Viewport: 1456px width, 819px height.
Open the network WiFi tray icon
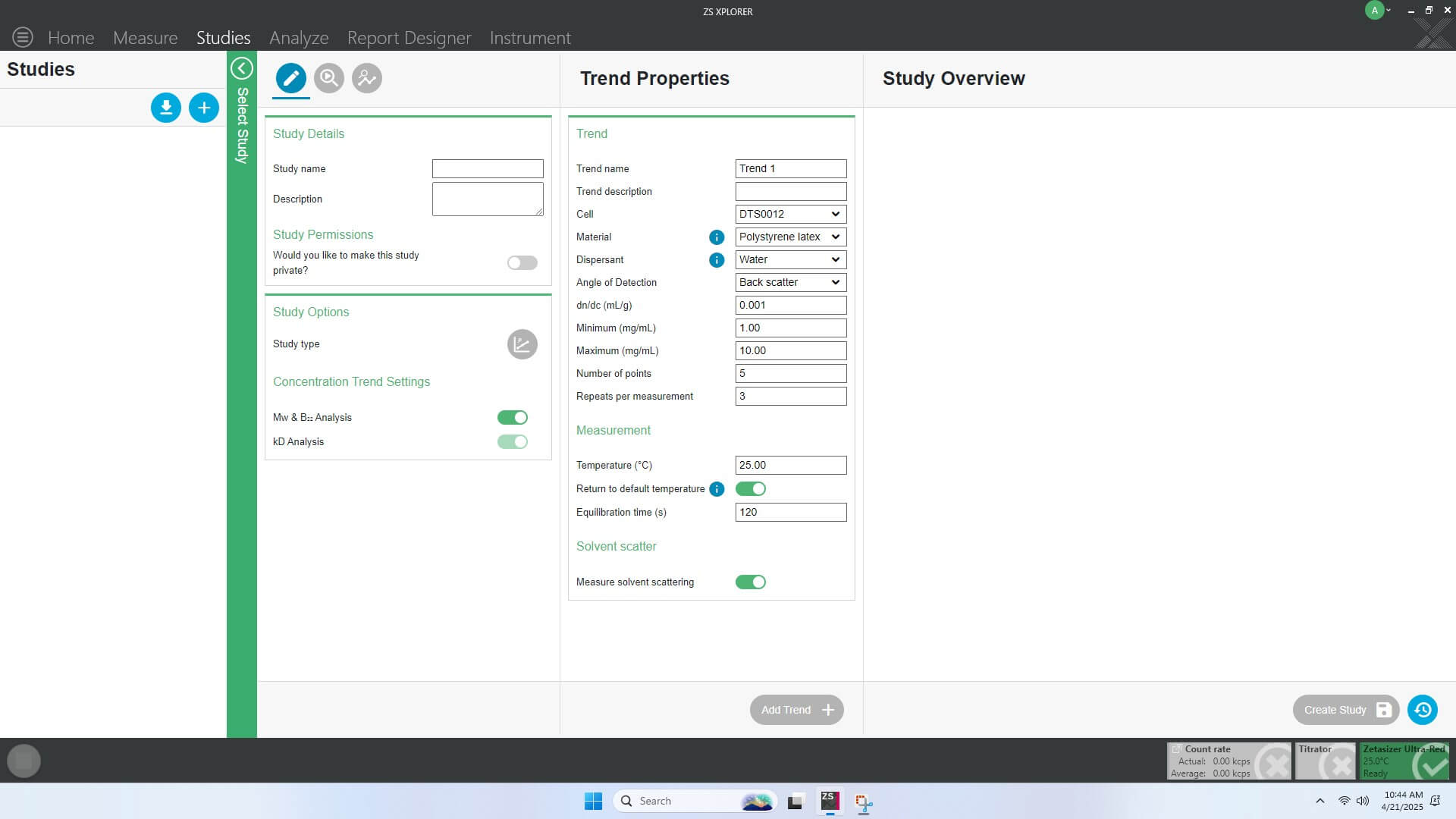pyautogui.click(x=1344, y=801)
